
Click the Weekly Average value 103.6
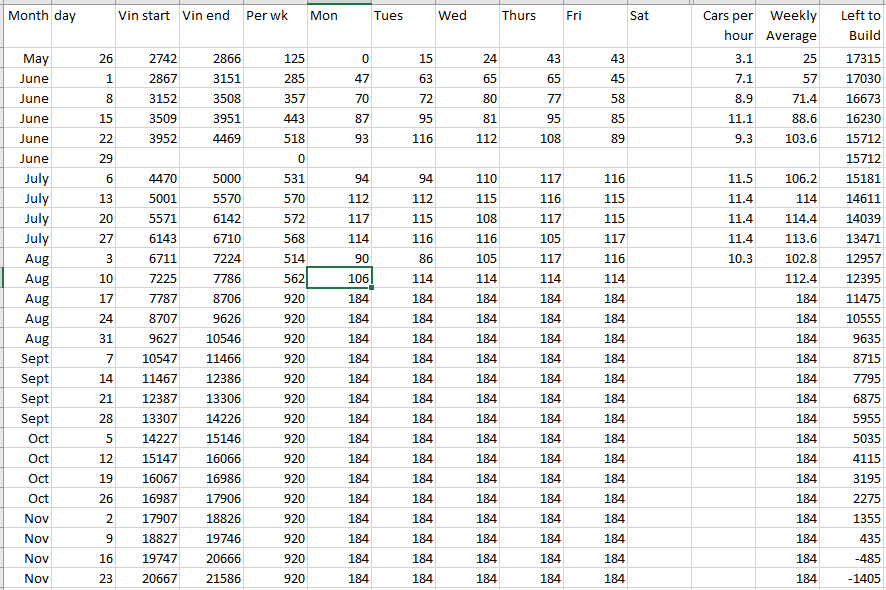[x=790, y=138]
